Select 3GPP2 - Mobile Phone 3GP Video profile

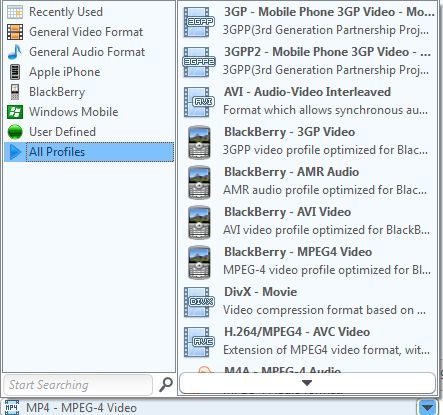(x=308, y=61)
